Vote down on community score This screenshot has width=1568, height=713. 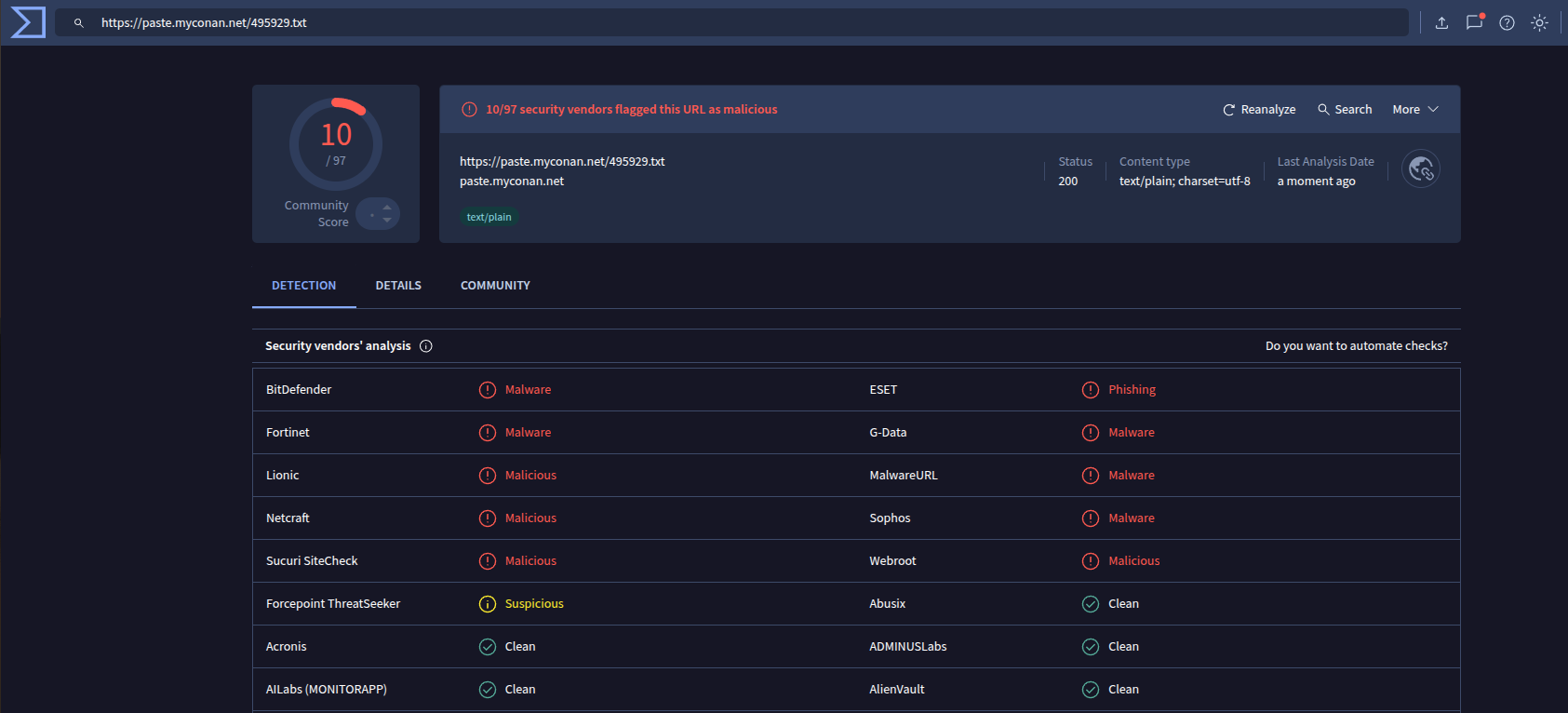pos(387,221)
